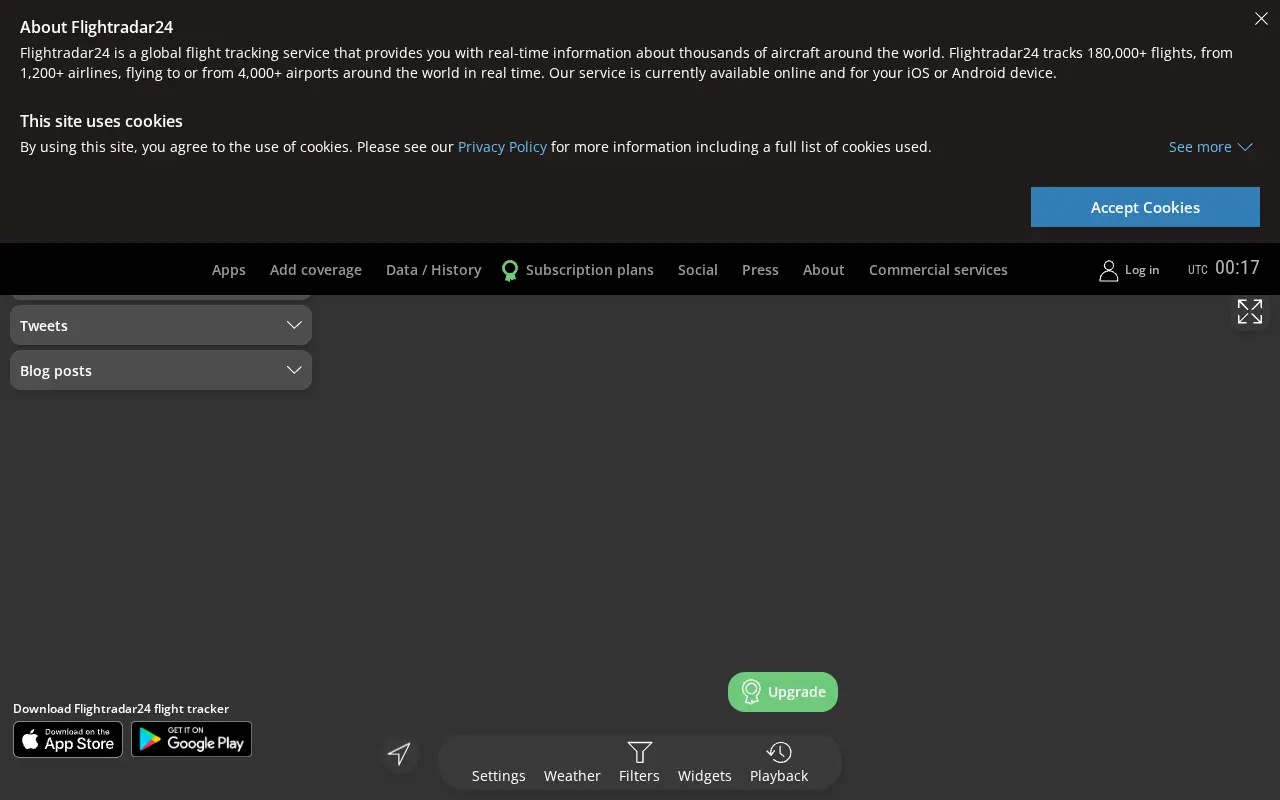Click the "This site uses cookies" heading
This screenshot has height=800, width=1280.
point(101,121)
